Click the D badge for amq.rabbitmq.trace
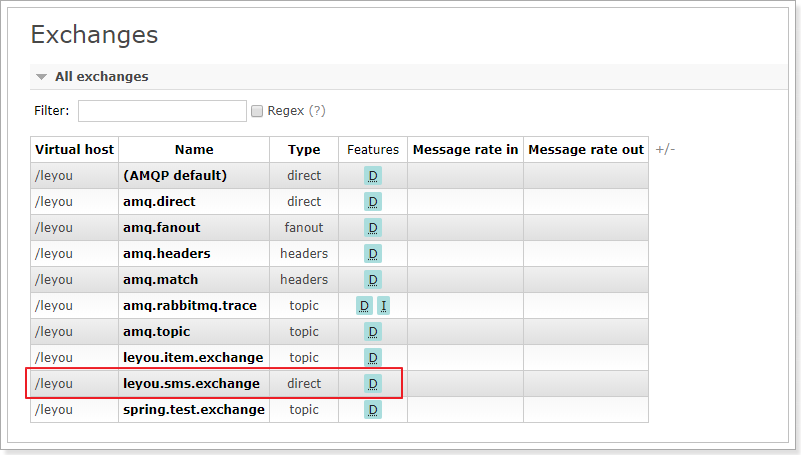The width and height of the screenshot is (801, 455). click(364, 306)
